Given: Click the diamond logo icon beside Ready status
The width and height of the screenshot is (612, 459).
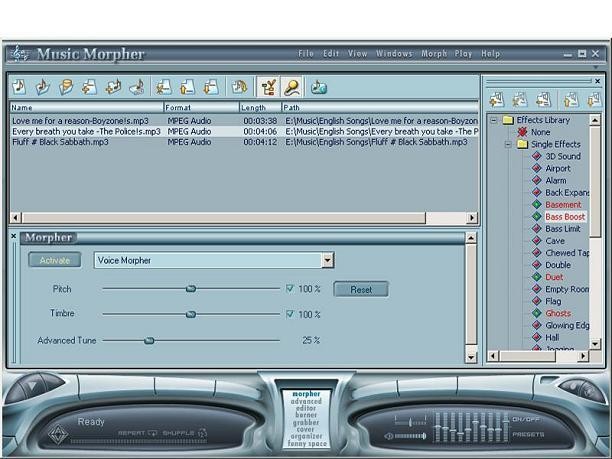Looking at the screenshot, I should point(58,434).
